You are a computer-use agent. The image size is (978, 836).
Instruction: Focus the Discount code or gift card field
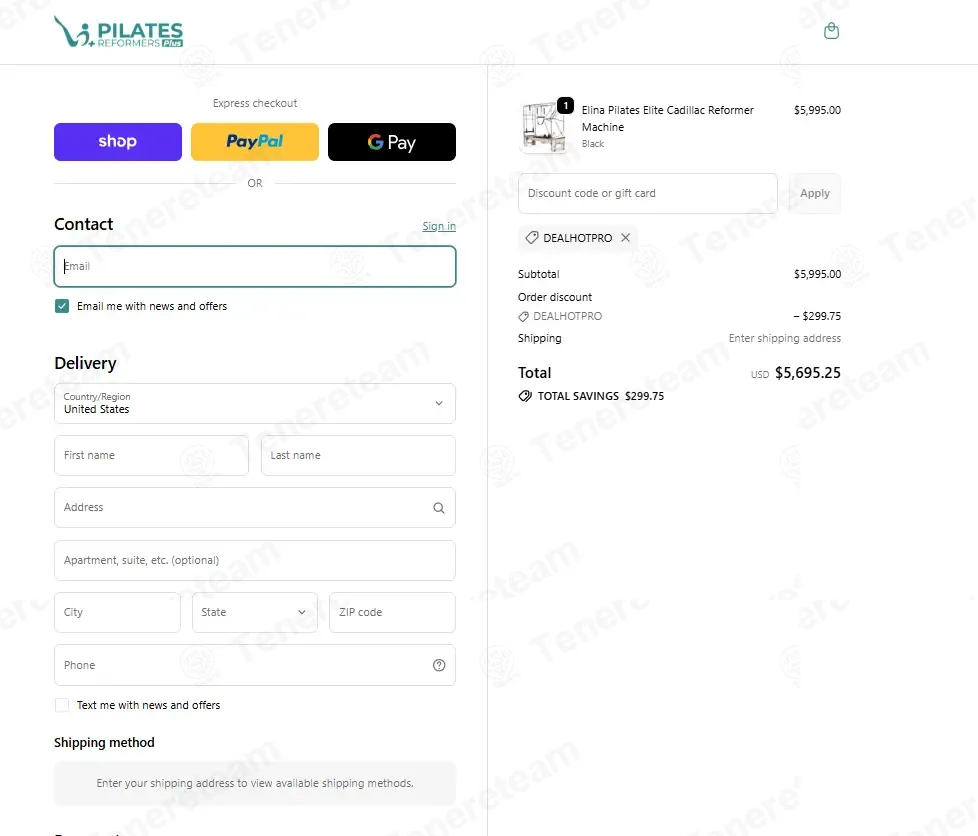647,193
